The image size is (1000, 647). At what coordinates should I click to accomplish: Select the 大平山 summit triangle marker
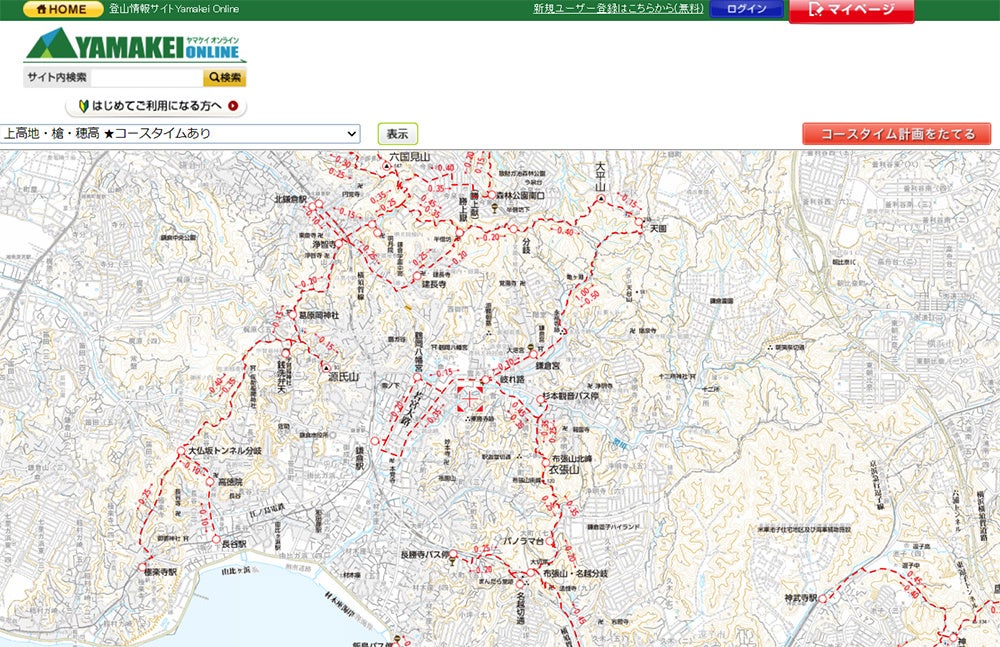600,199
